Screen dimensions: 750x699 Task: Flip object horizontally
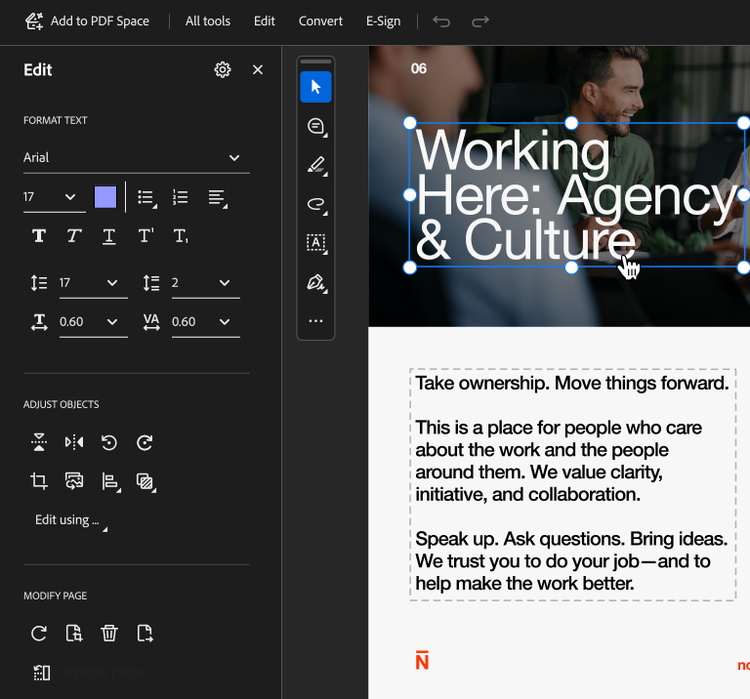(74, 442)
